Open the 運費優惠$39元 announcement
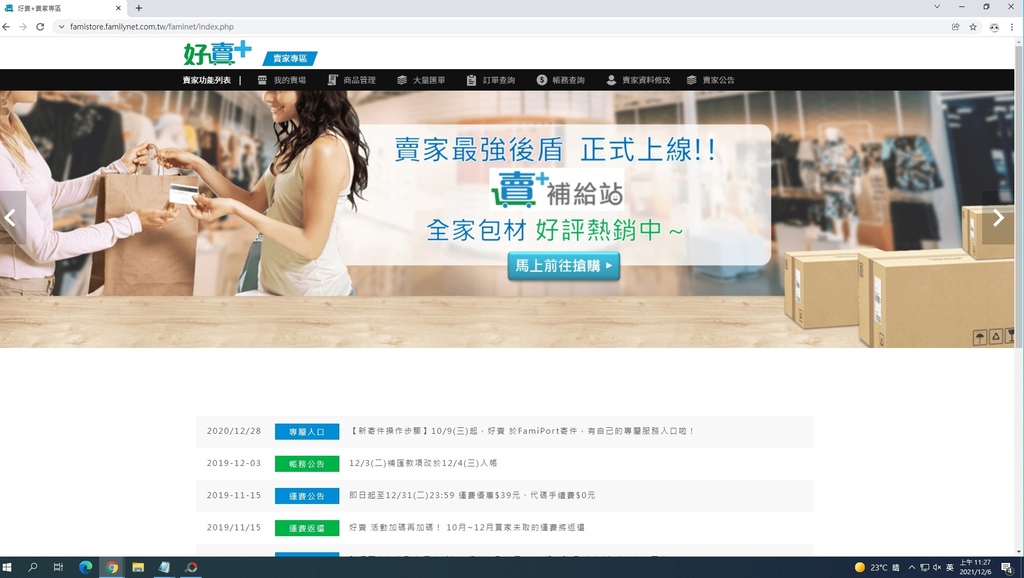This screenshot has width=1024, height=578. point(472,495)
